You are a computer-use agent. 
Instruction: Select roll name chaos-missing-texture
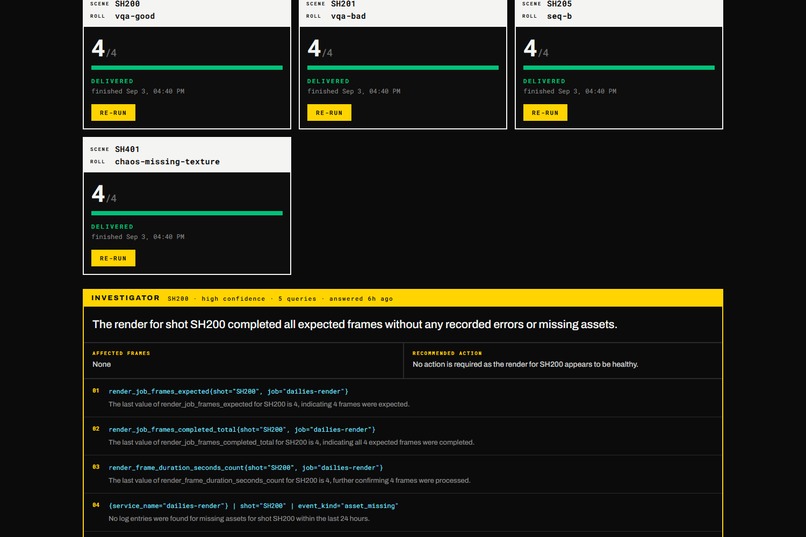click(167, 161)
